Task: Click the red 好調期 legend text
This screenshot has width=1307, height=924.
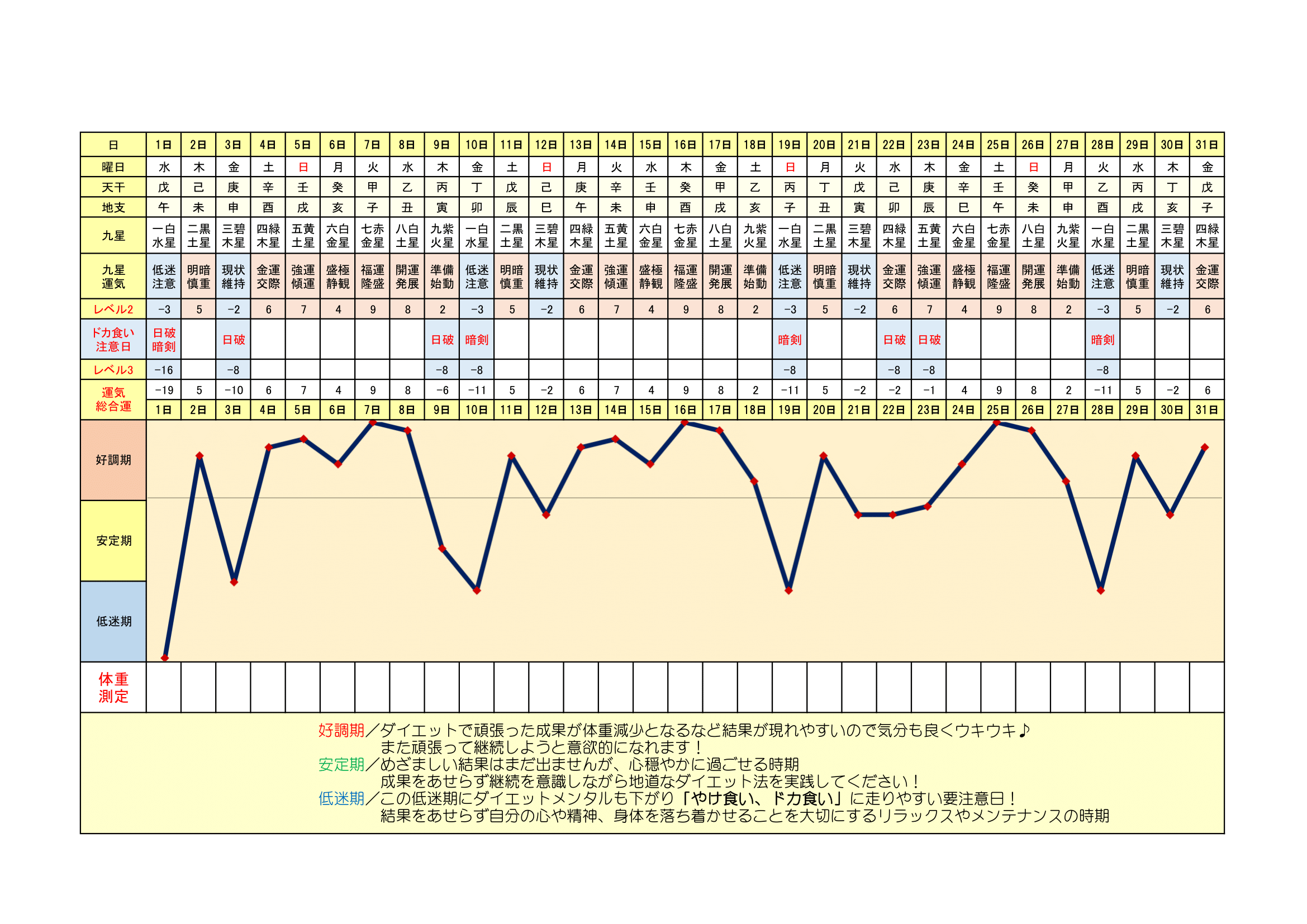Action: pos(341,730)
